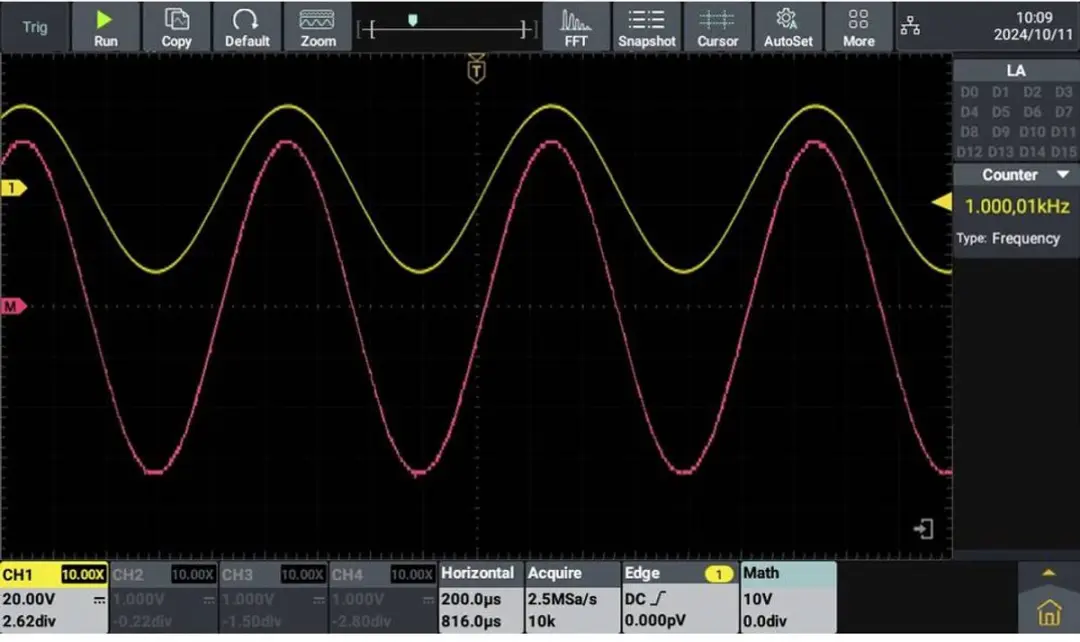Select the yellow channel 1 ground marker
This screenshot has width=1080, height=642.
12,187
